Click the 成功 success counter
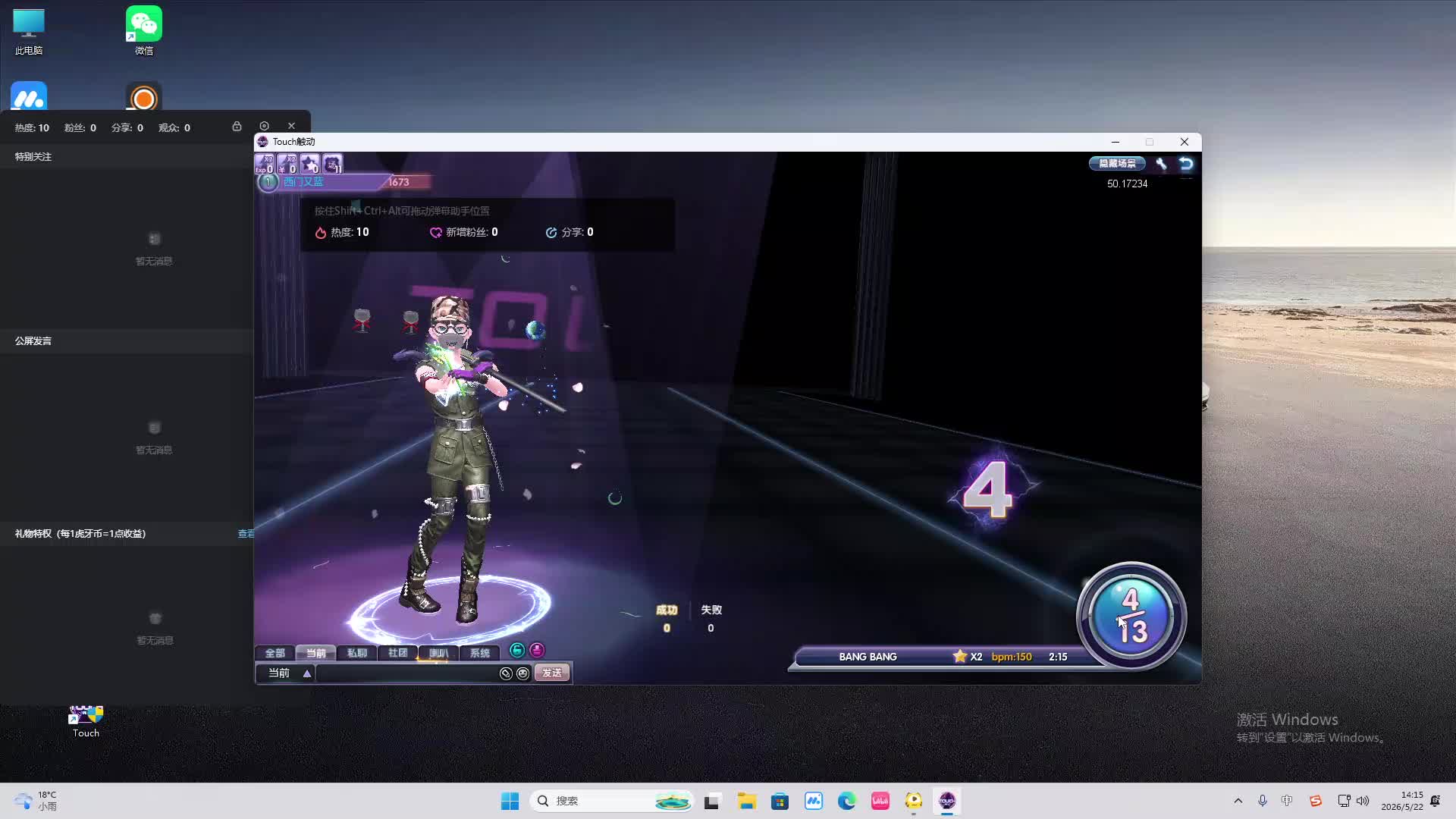 [667, 619]
